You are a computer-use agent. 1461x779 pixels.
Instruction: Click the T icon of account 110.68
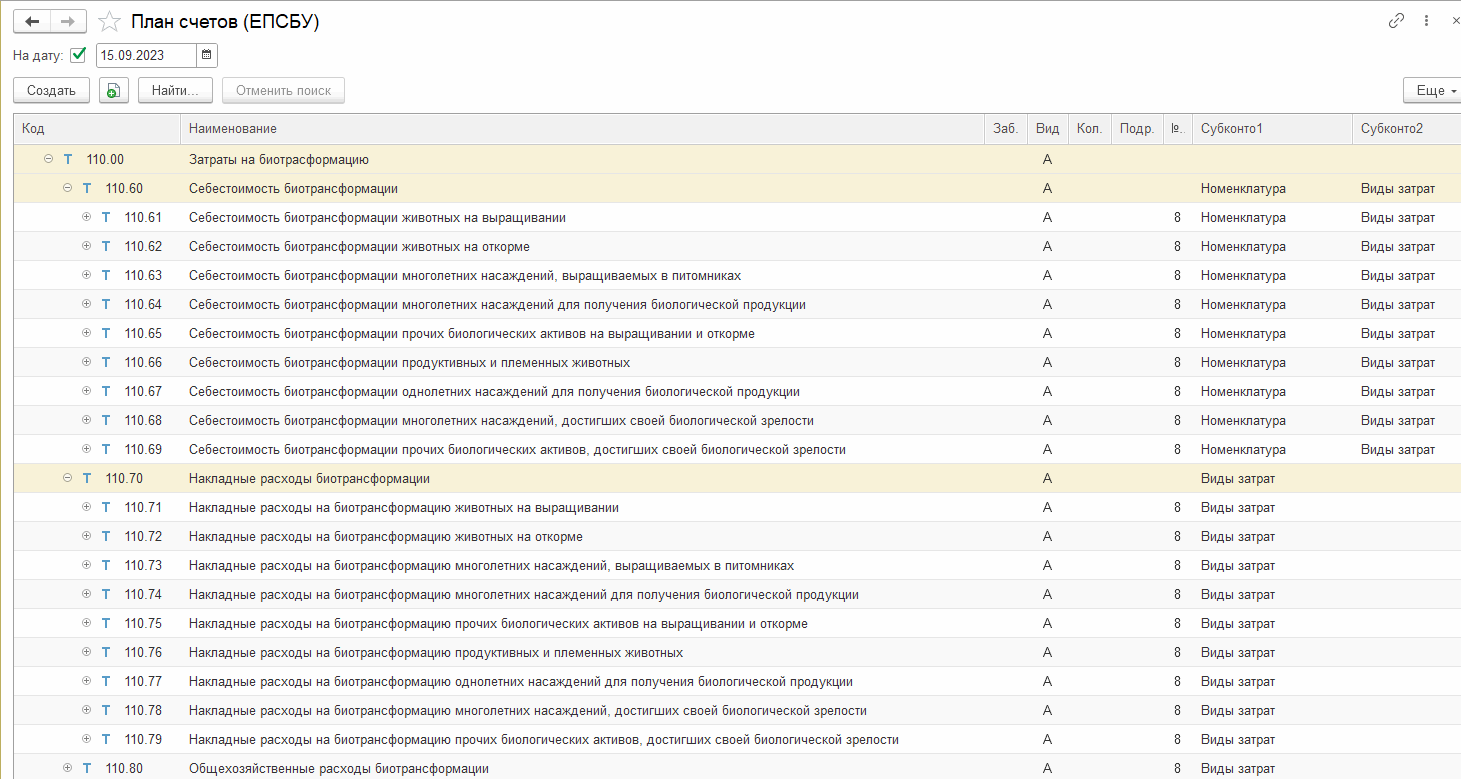click(106, 420)
